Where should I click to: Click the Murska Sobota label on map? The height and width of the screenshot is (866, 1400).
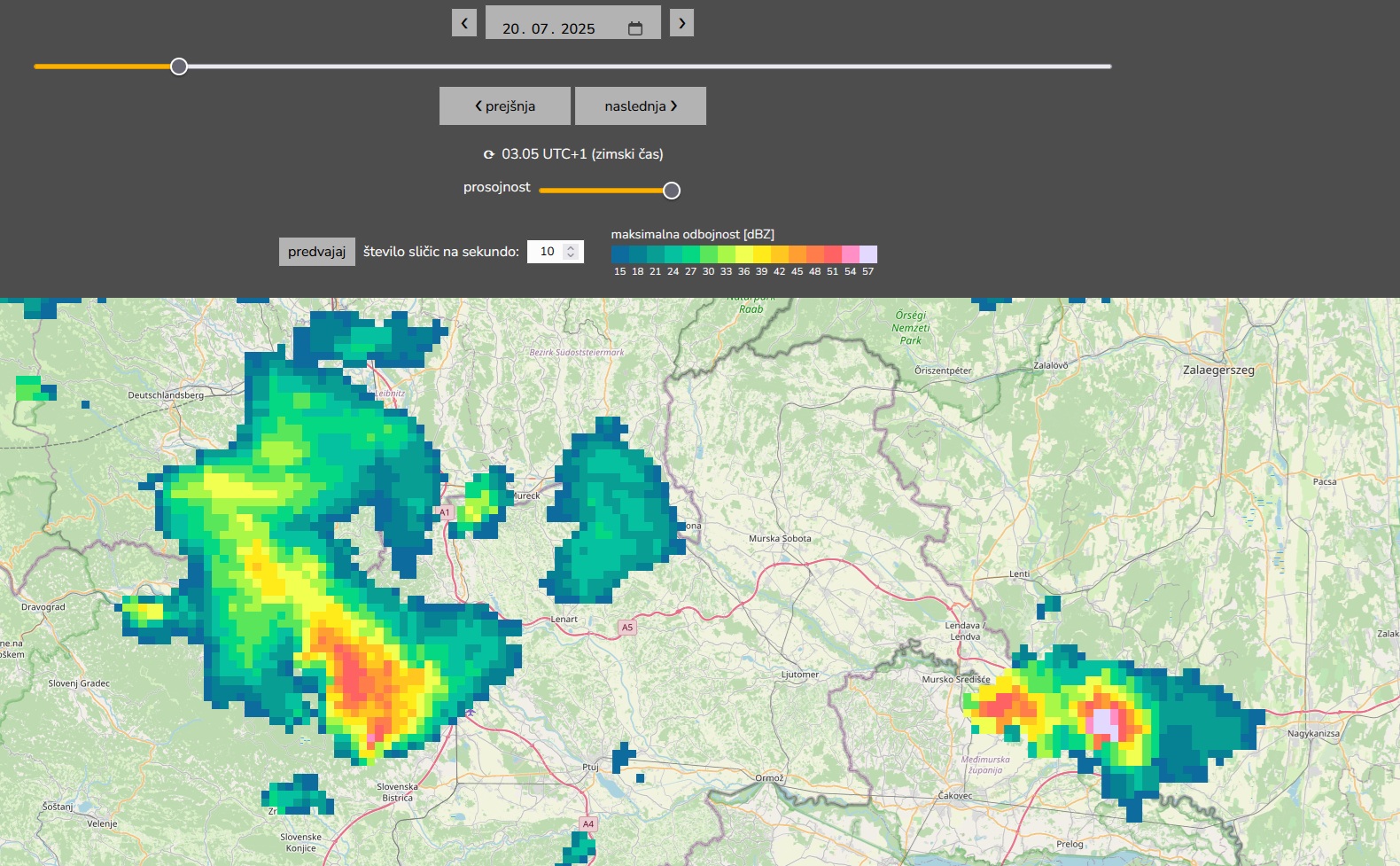(x=780, y=539)
